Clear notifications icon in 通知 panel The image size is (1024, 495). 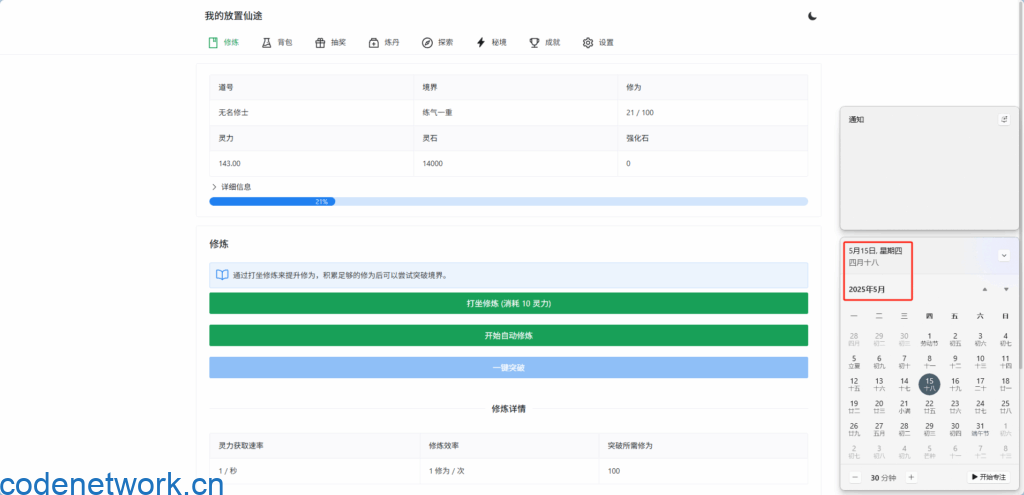pyautogui.click(x=1004, y=120)
